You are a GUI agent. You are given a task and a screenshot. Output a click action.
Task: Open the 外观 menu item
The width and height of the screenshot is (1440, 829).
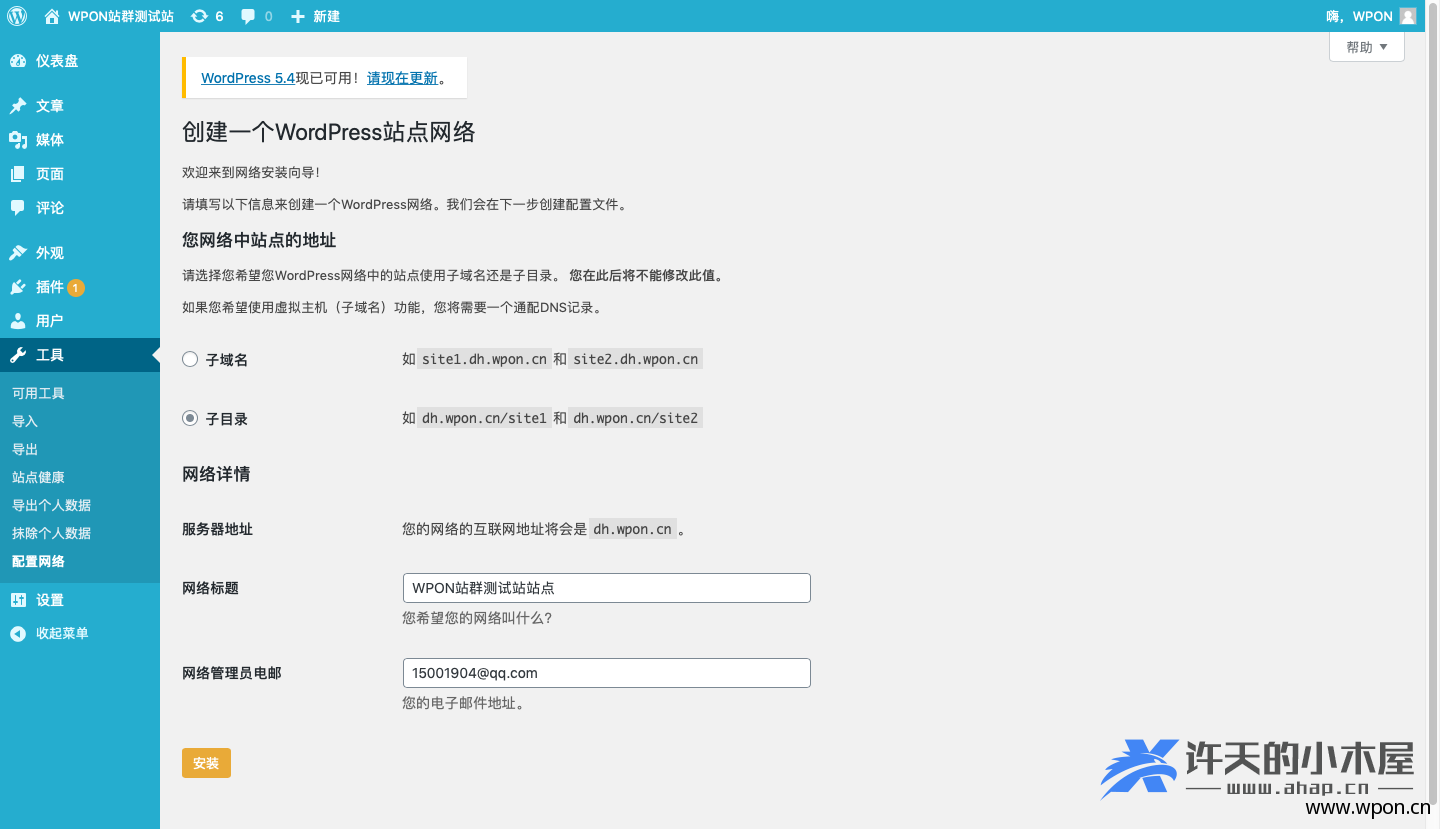[x=80, y=253]
